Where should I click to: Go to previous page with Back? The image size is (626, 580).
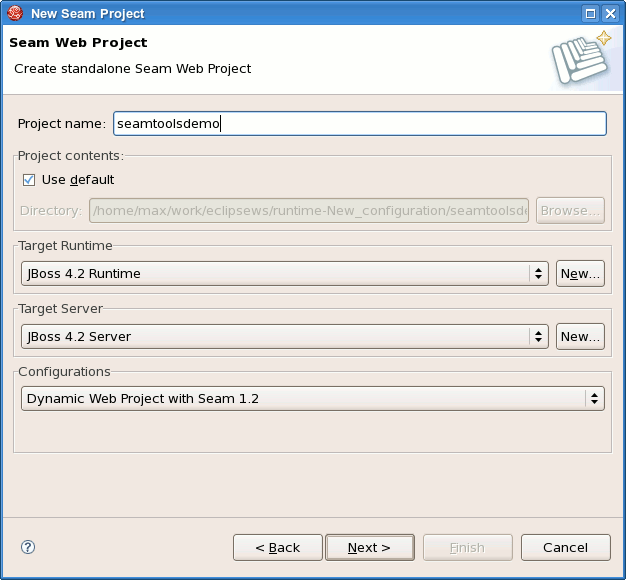point(278,548)
